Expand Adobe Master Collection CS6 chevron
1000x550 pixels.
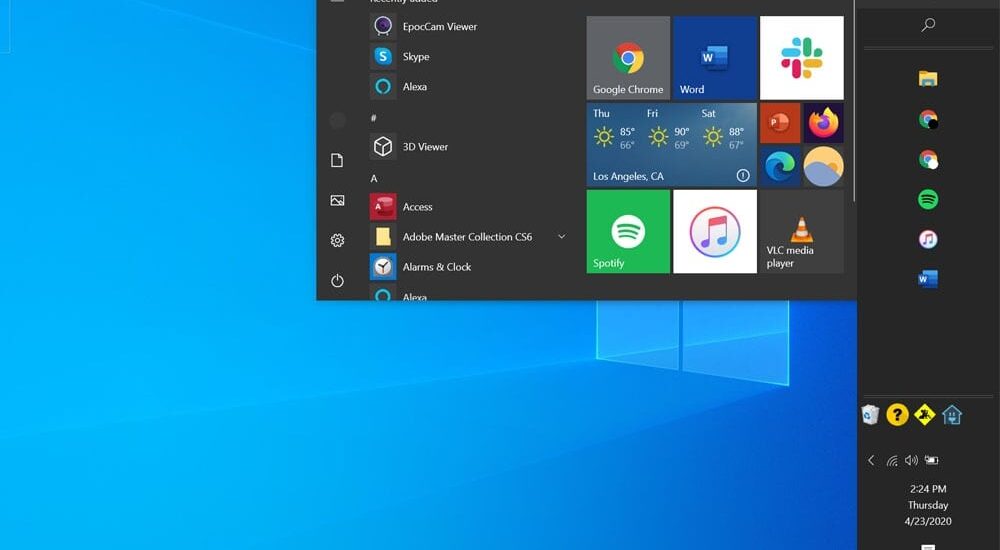tap(561, 237)
